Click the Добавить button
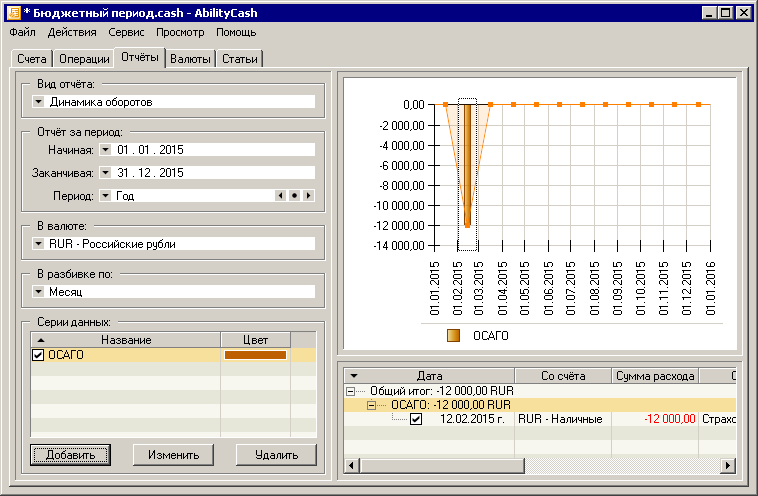Viewport: 758px width, 496px height. [70, 455]
